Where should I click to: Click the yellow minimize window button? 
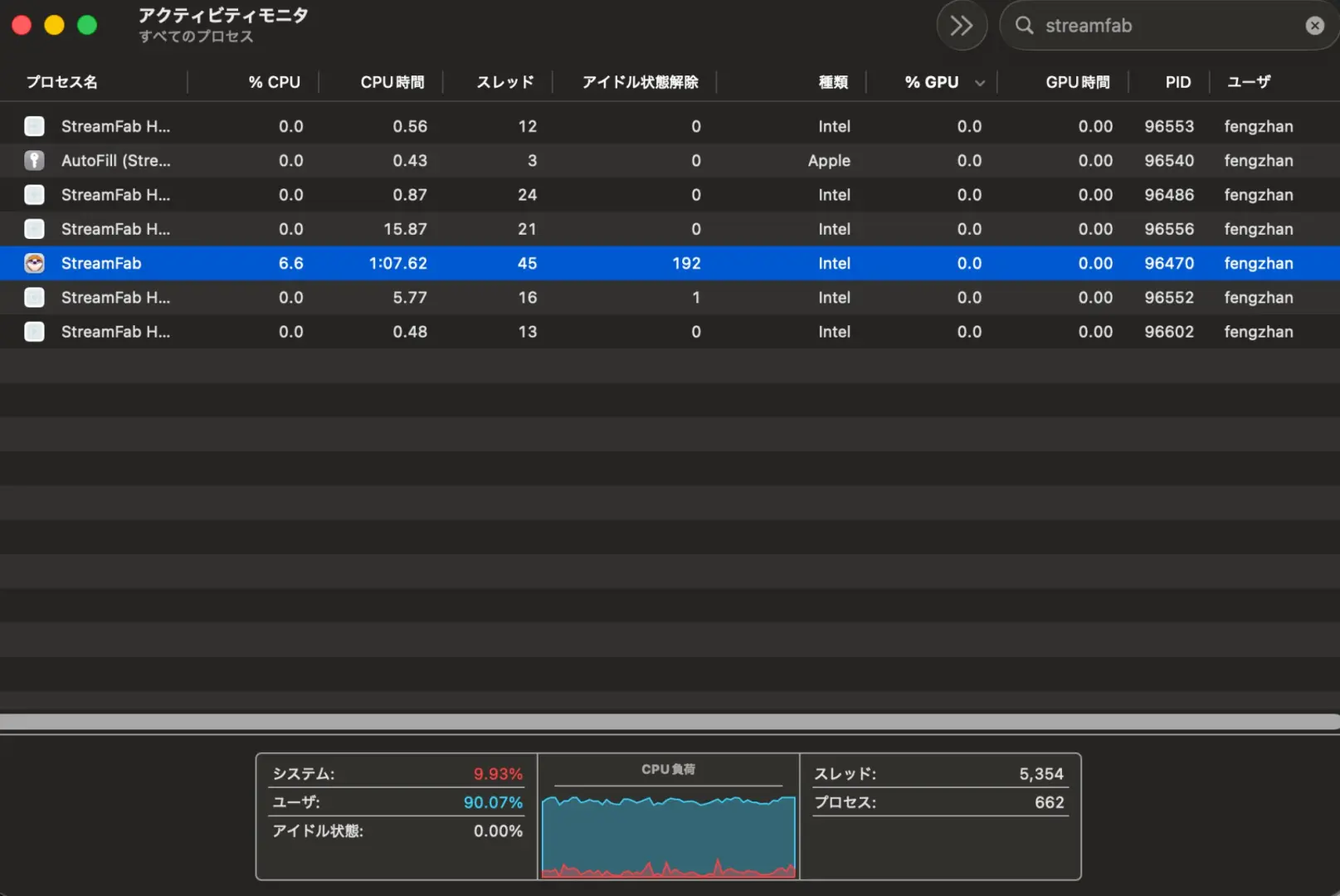point(54,26)
